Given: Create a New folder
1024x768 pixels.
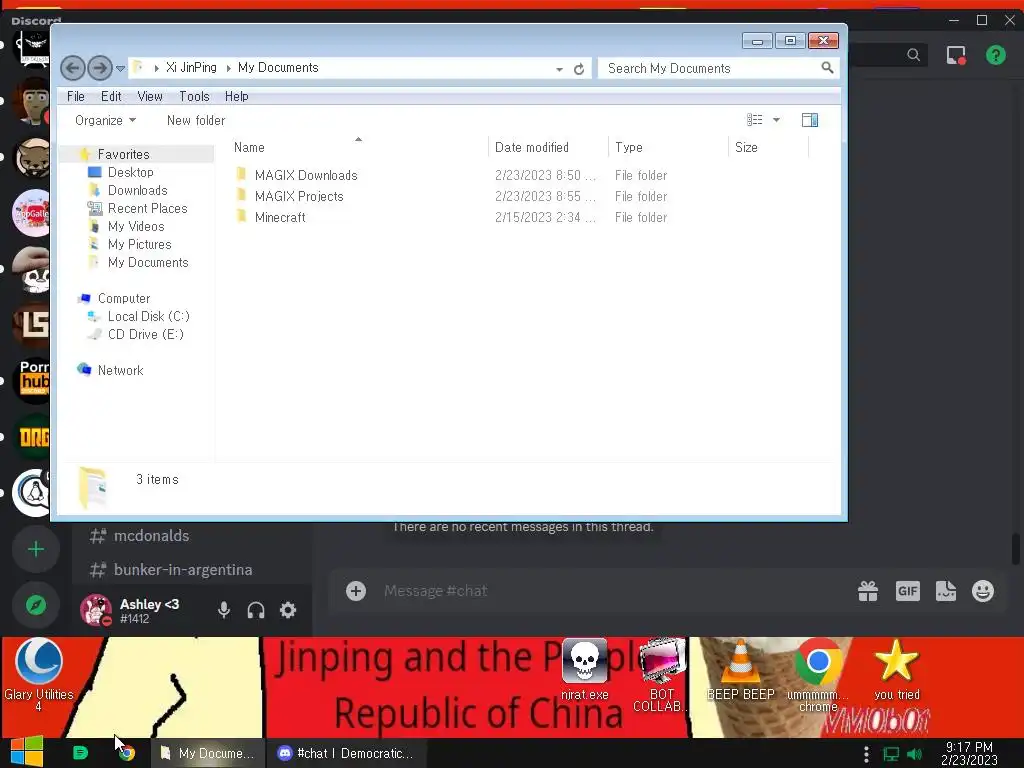Looking at the screenshot, I should click(196, 120).
